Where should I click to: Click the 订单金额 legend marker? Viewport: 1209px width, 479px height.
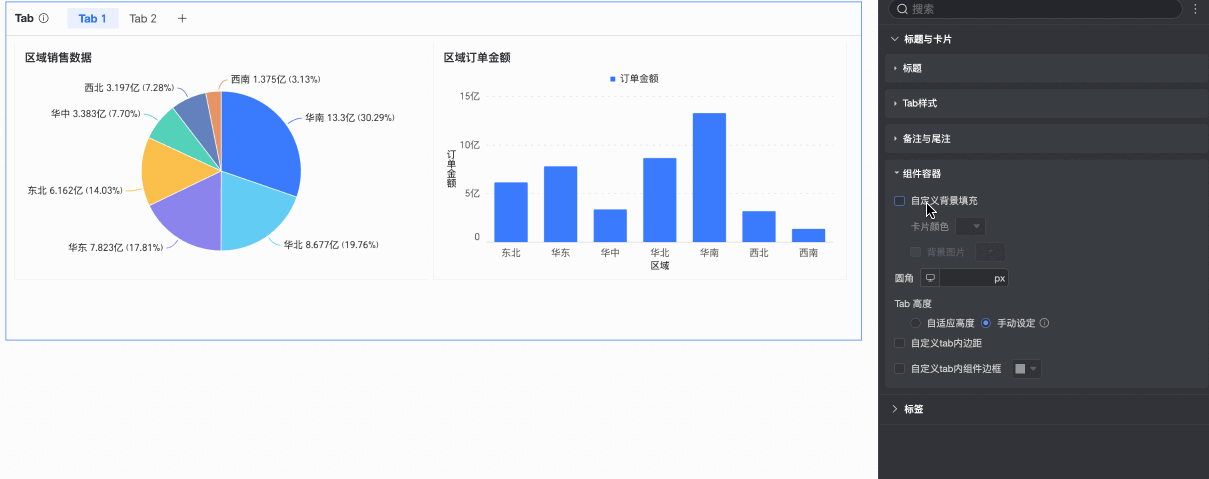click(613, 79)
